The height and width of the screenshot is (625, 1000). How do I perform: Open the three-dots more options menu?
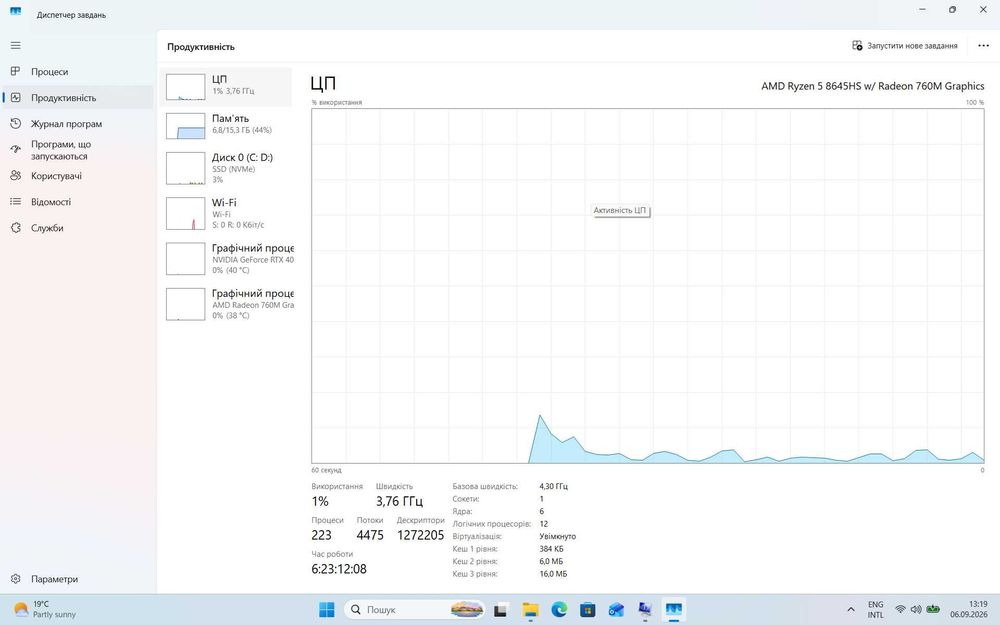point(983,46)
